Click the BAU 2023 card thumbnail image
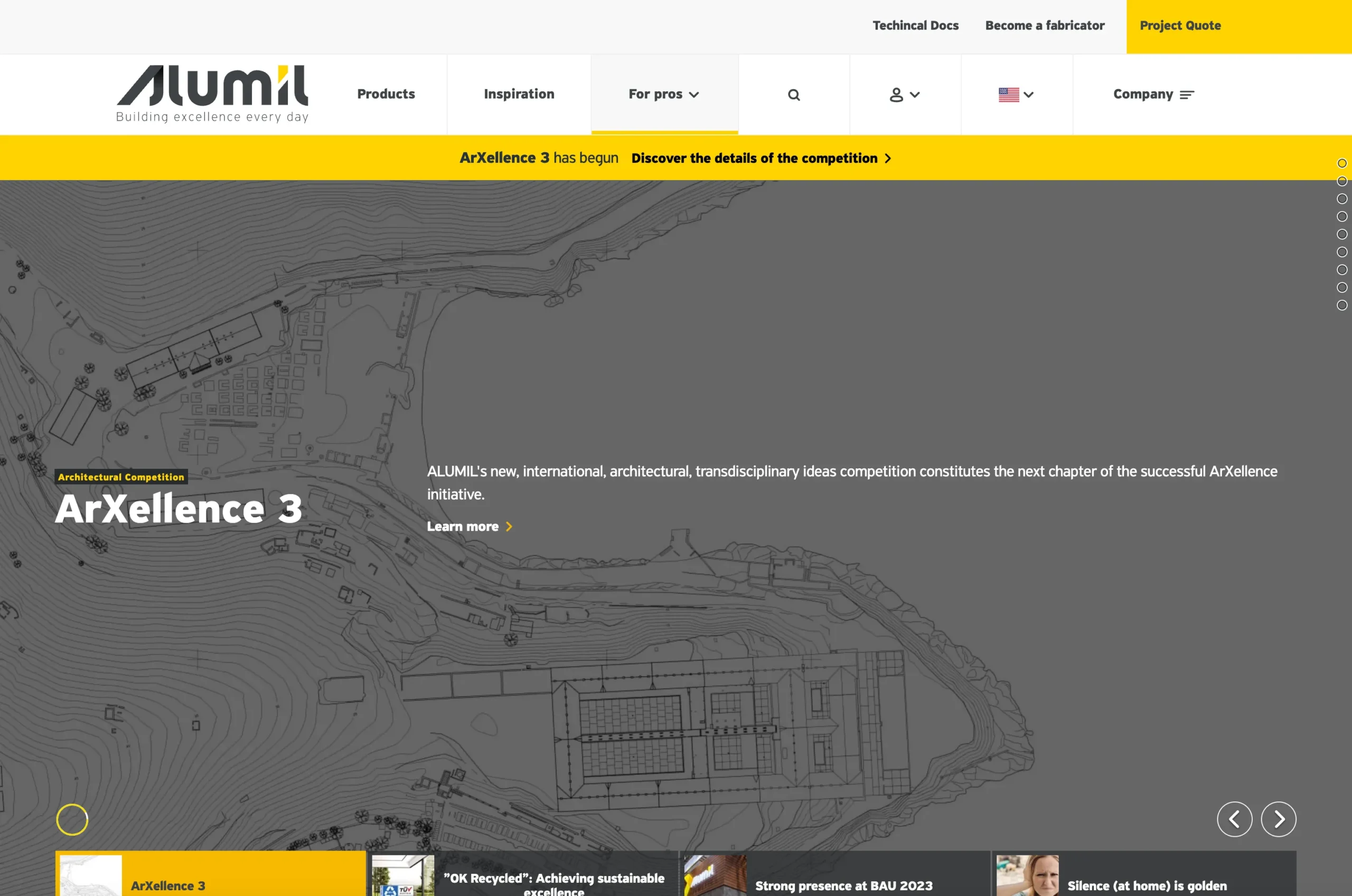Screen dimensions: 1352x896 coord(716,875)
